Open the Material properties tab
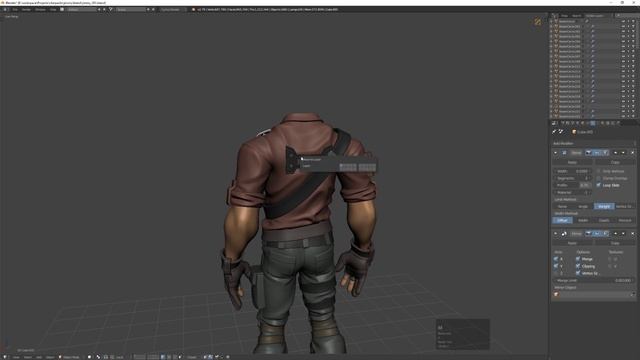Viewport: 640px width, 360px height. click(x=602, y=123)
